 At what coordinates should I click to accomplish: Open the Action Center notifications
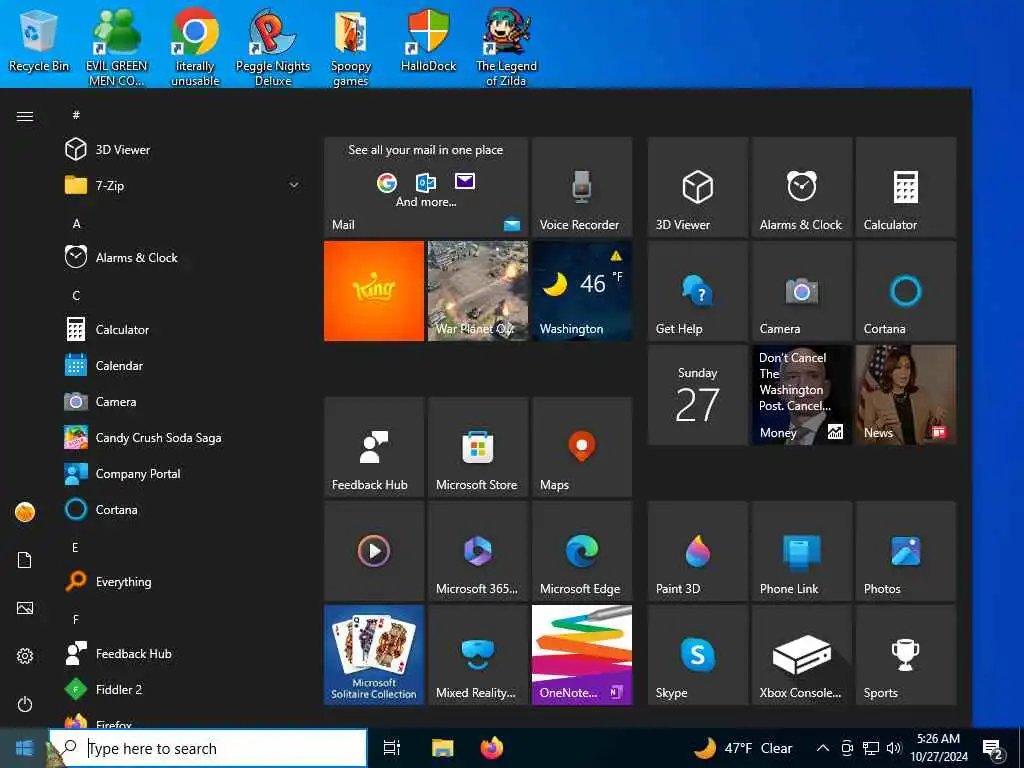(x=993, y=749)
